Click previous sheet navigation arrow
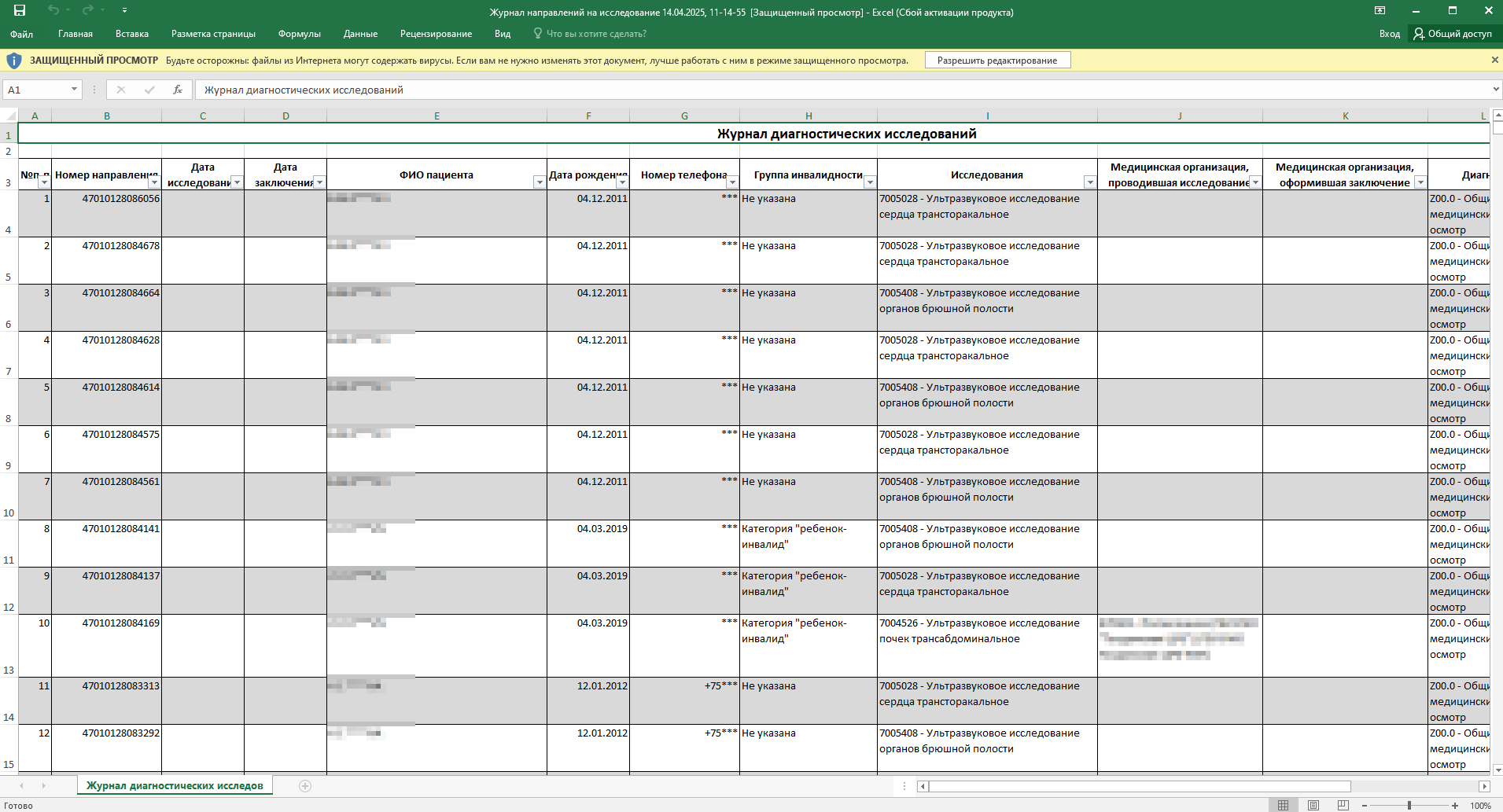The image size is (1503, 812). (21, 786)
